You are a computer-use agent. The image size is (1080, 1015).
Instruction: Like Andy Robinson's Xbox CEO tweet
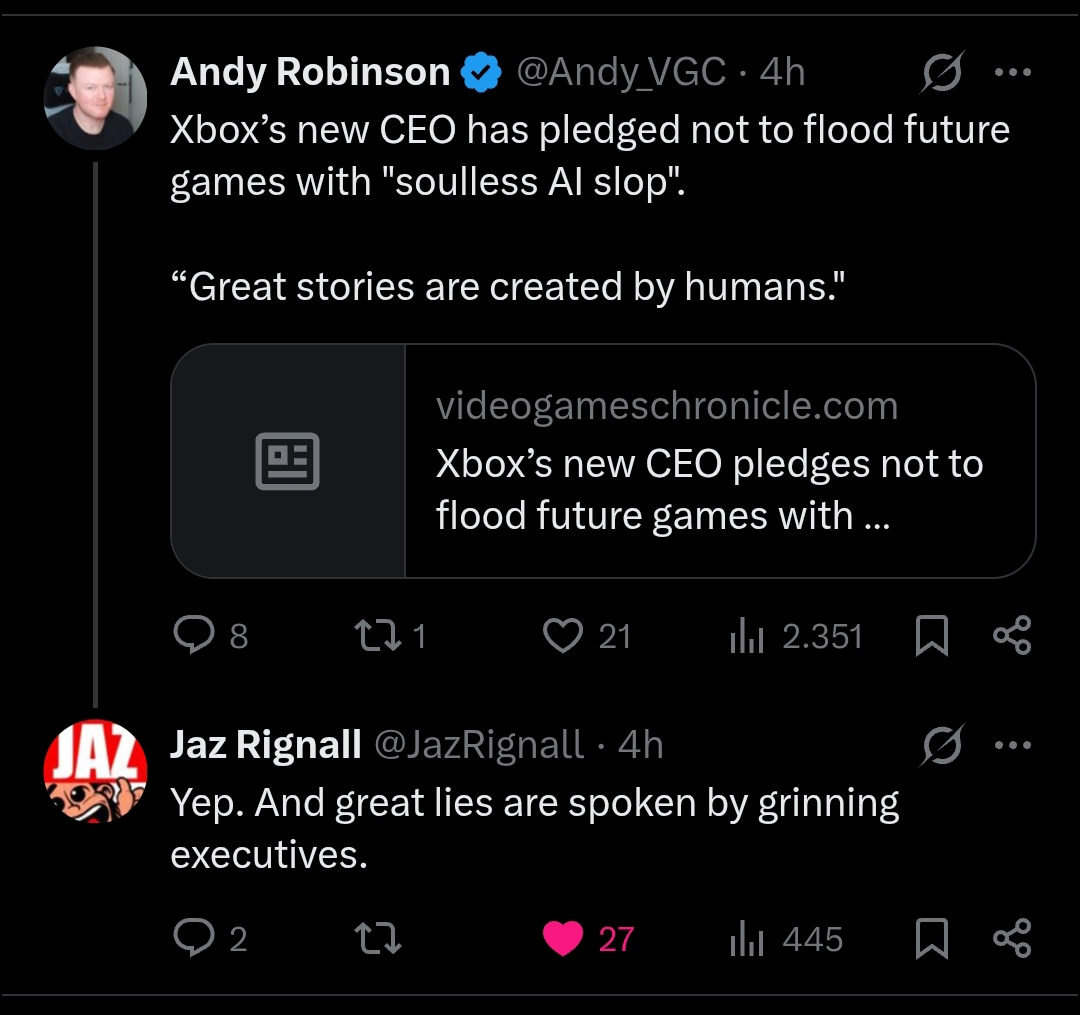tap(563, 636)
